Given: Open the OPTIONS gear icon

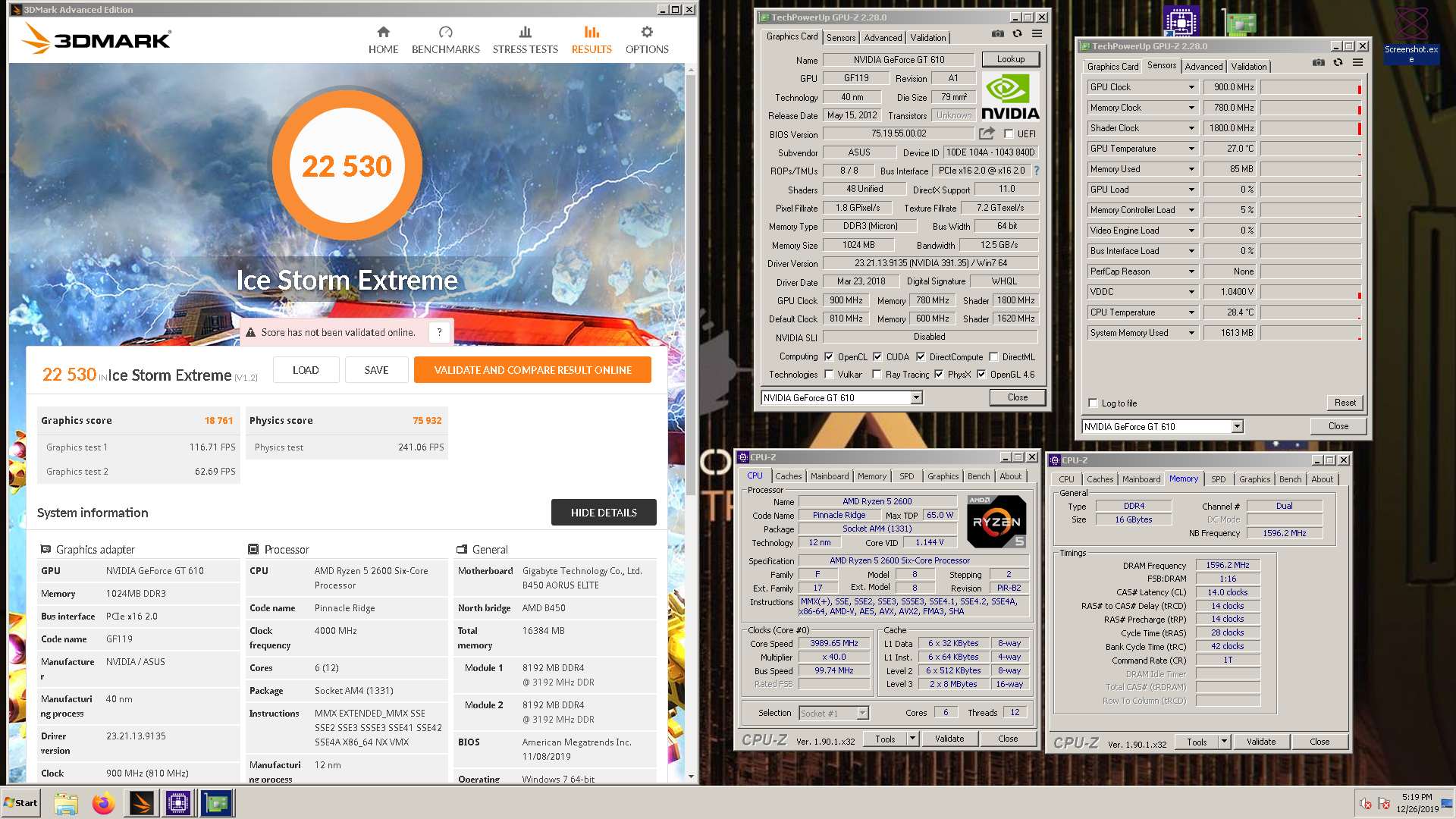Looking at the screenshot, I should pos(647,32).
